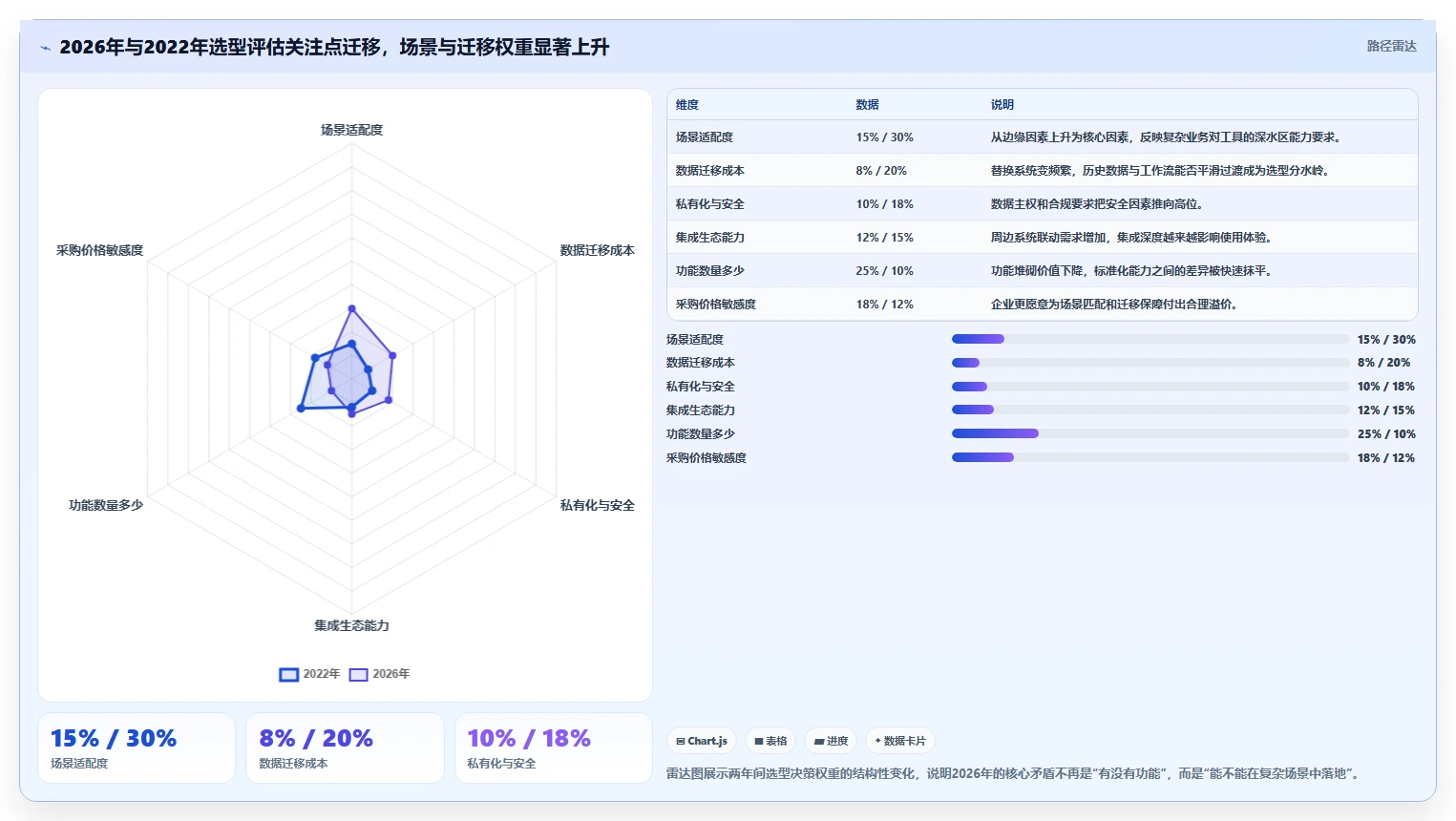Click the small icon before the page title
Screen dimensions: 1456x821
coord(45,48)
